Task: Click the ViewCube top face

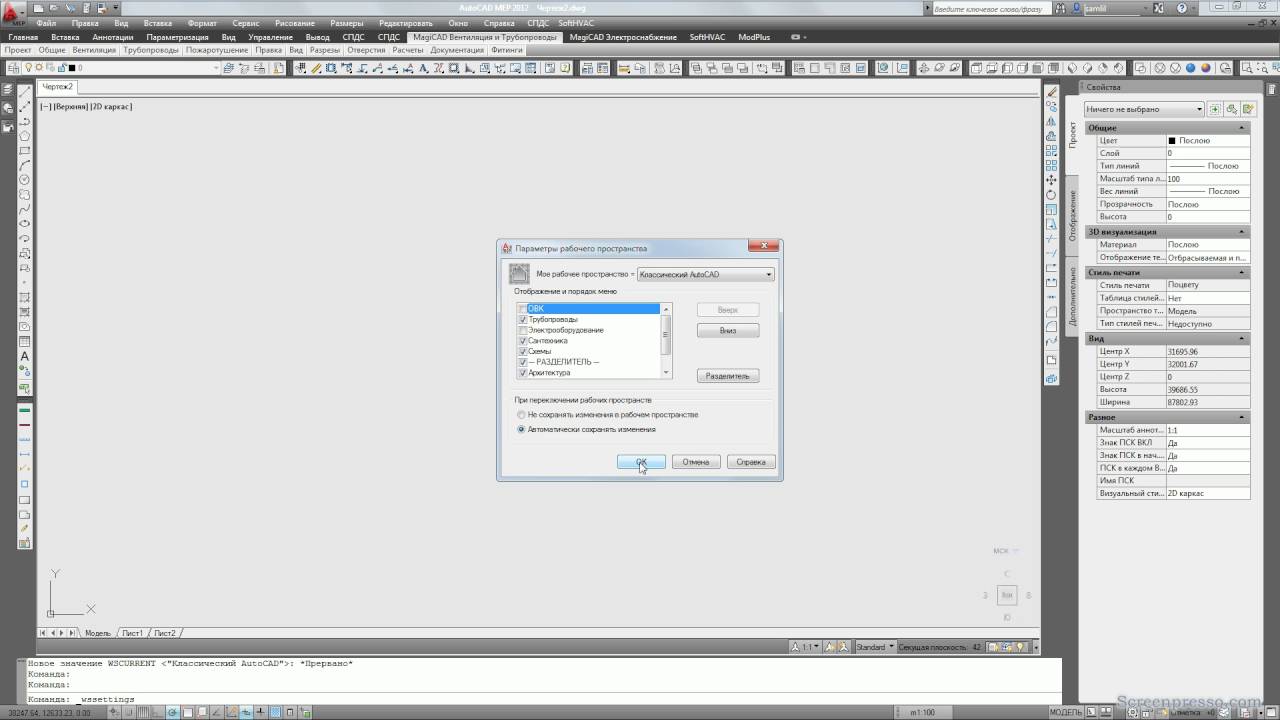Action: (x=1007, y=595)
